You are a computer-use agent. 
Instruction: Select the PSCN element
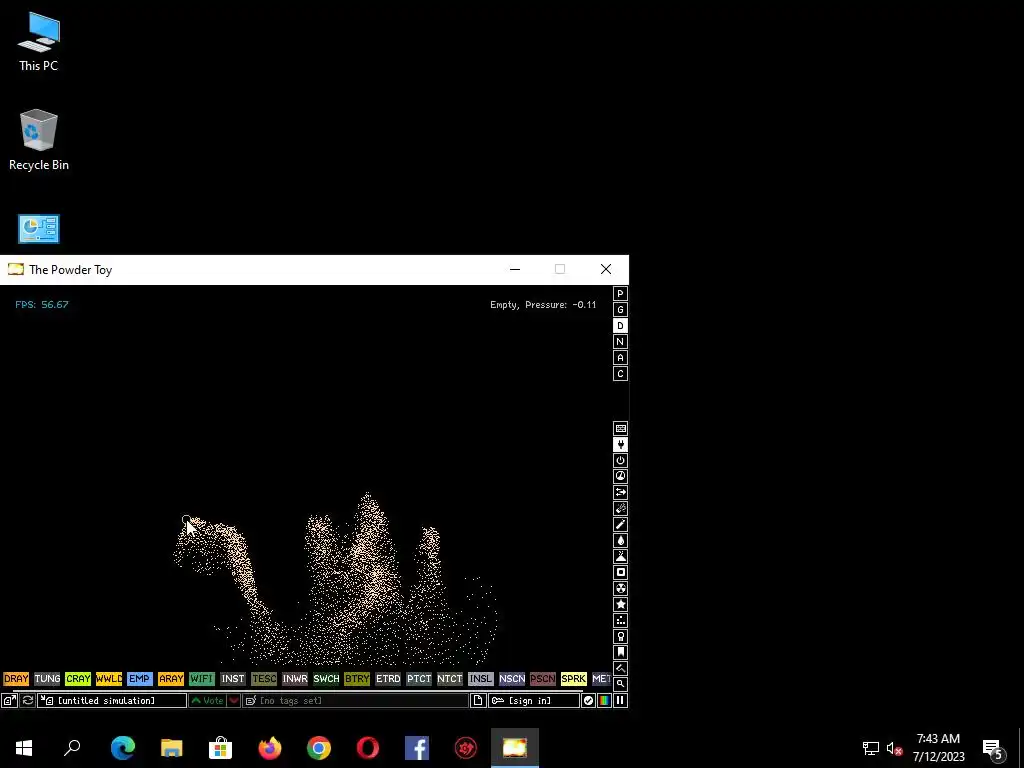543,679
